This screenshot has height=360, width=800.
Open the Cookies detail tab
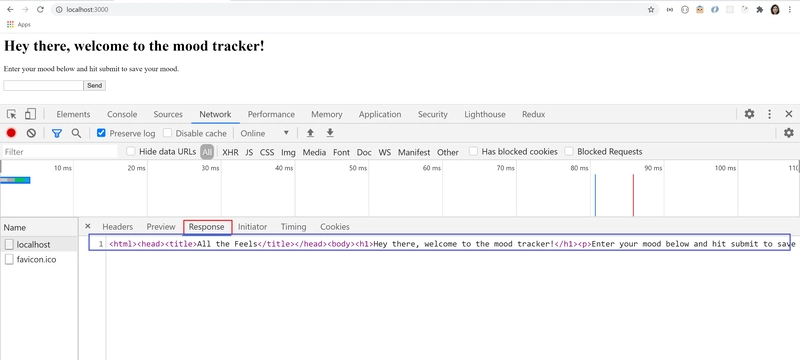tap(335, 227)
